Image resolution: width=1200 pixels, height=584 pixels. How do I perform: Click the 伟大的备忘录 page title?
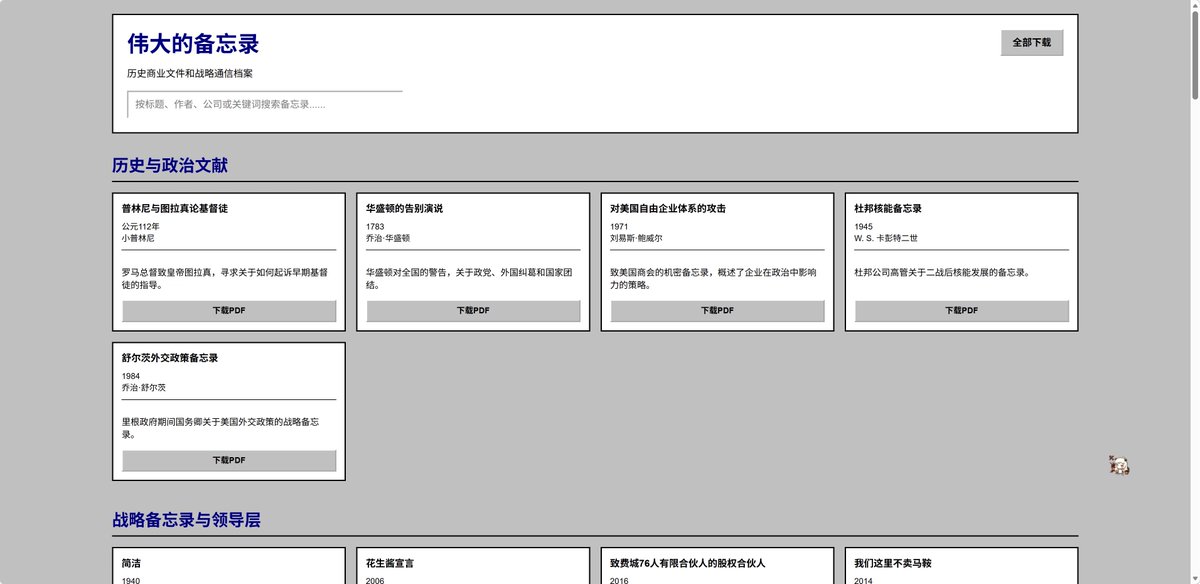pyautogui.click(x=193, y=44)
